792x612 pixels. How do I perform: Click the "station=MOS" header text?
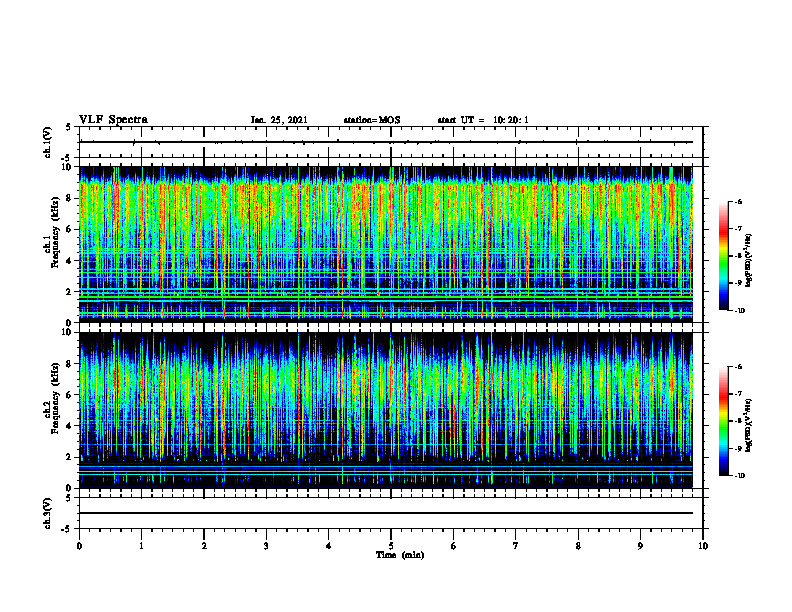pos(372,120)
